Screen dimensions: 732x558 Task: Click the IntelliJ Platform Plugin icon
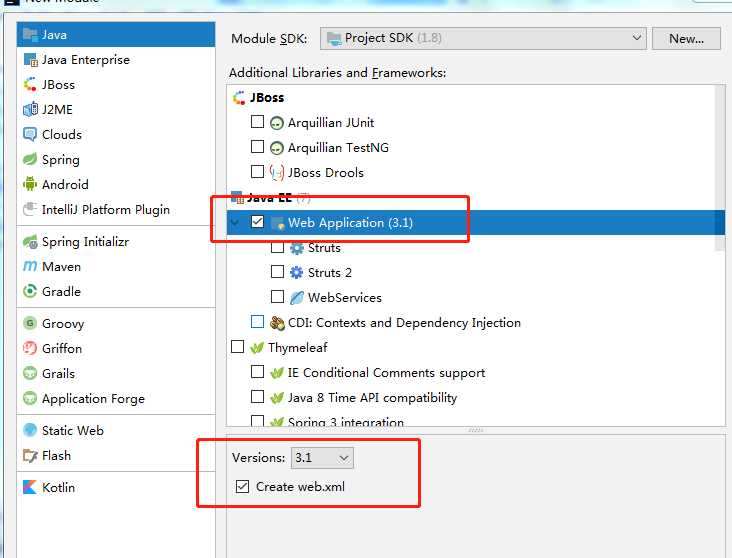(x=30, y=209)
